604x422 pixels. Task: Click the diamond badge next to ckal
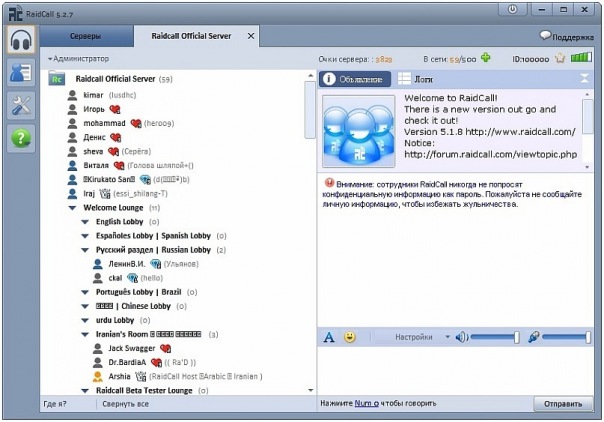click(132, 278)
